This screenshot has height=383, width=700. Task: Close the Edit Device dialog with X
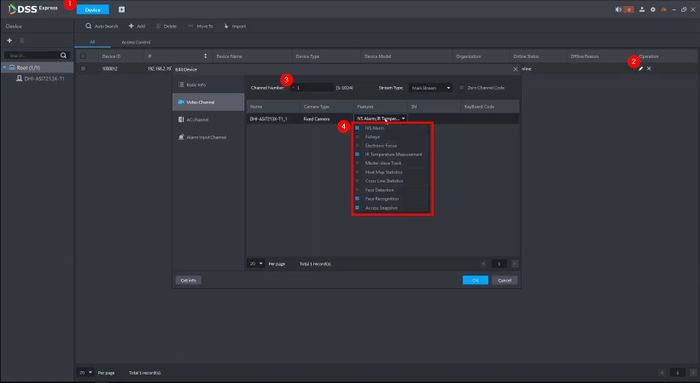pos(516,69)
